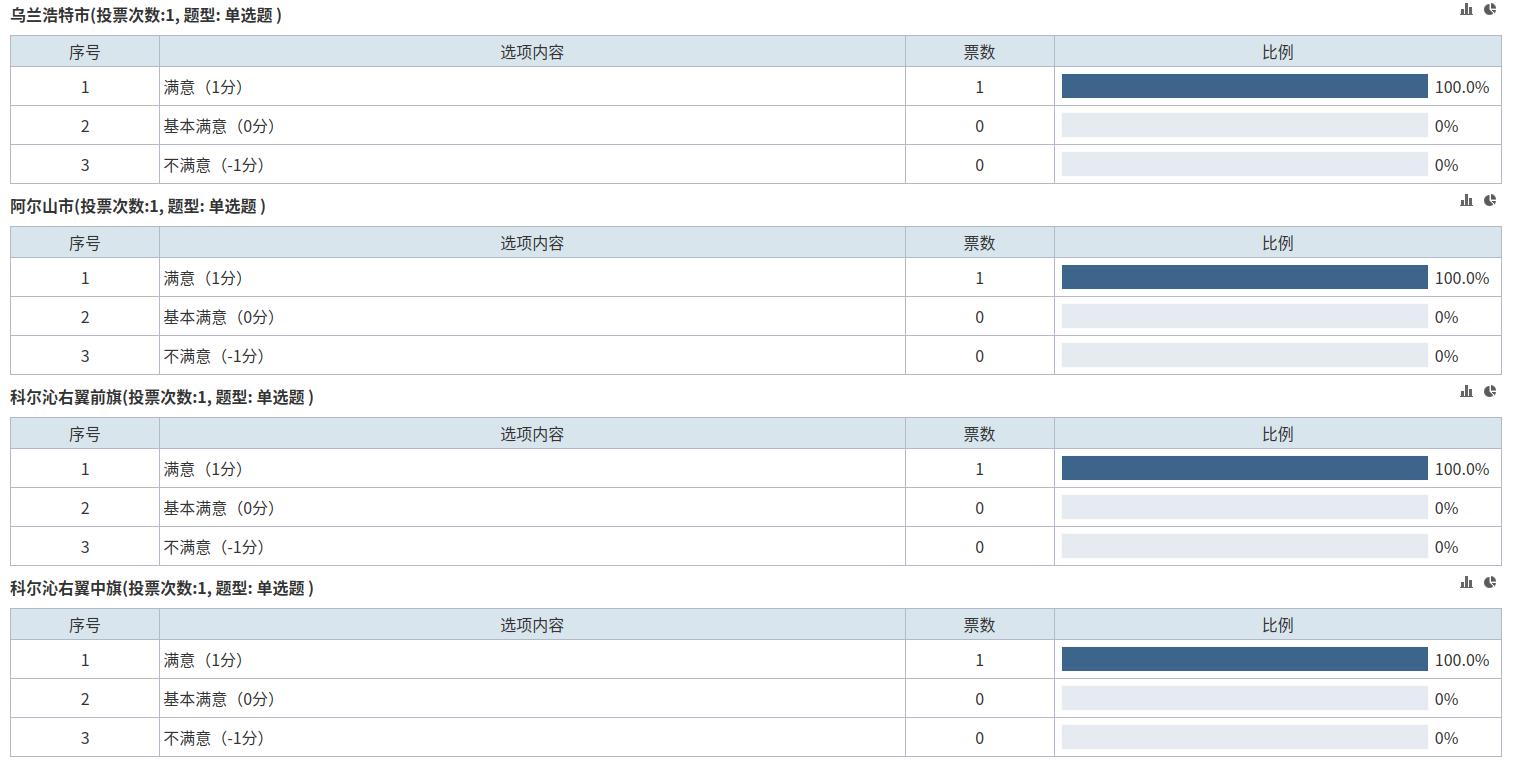Screen dimensions: 1520x766
Task: Select 不满意（-1分）option under 阿尔山市
Action: [x=214, y=356]
